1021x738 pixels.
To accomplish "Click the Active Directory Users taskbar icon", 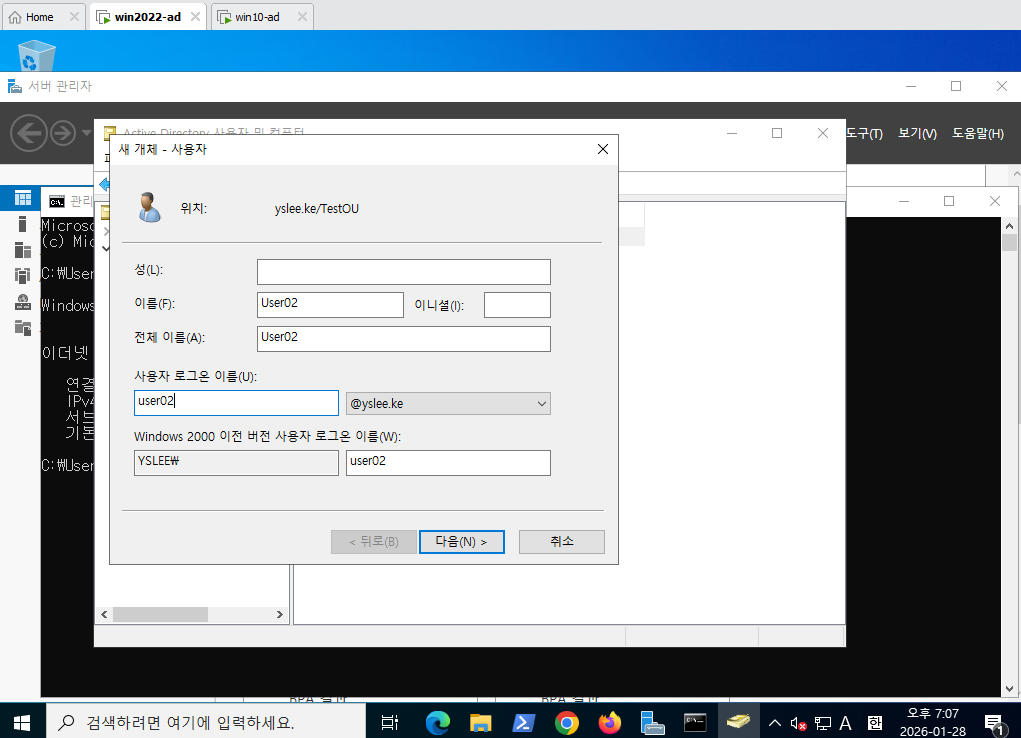I will tap(738, 722).
